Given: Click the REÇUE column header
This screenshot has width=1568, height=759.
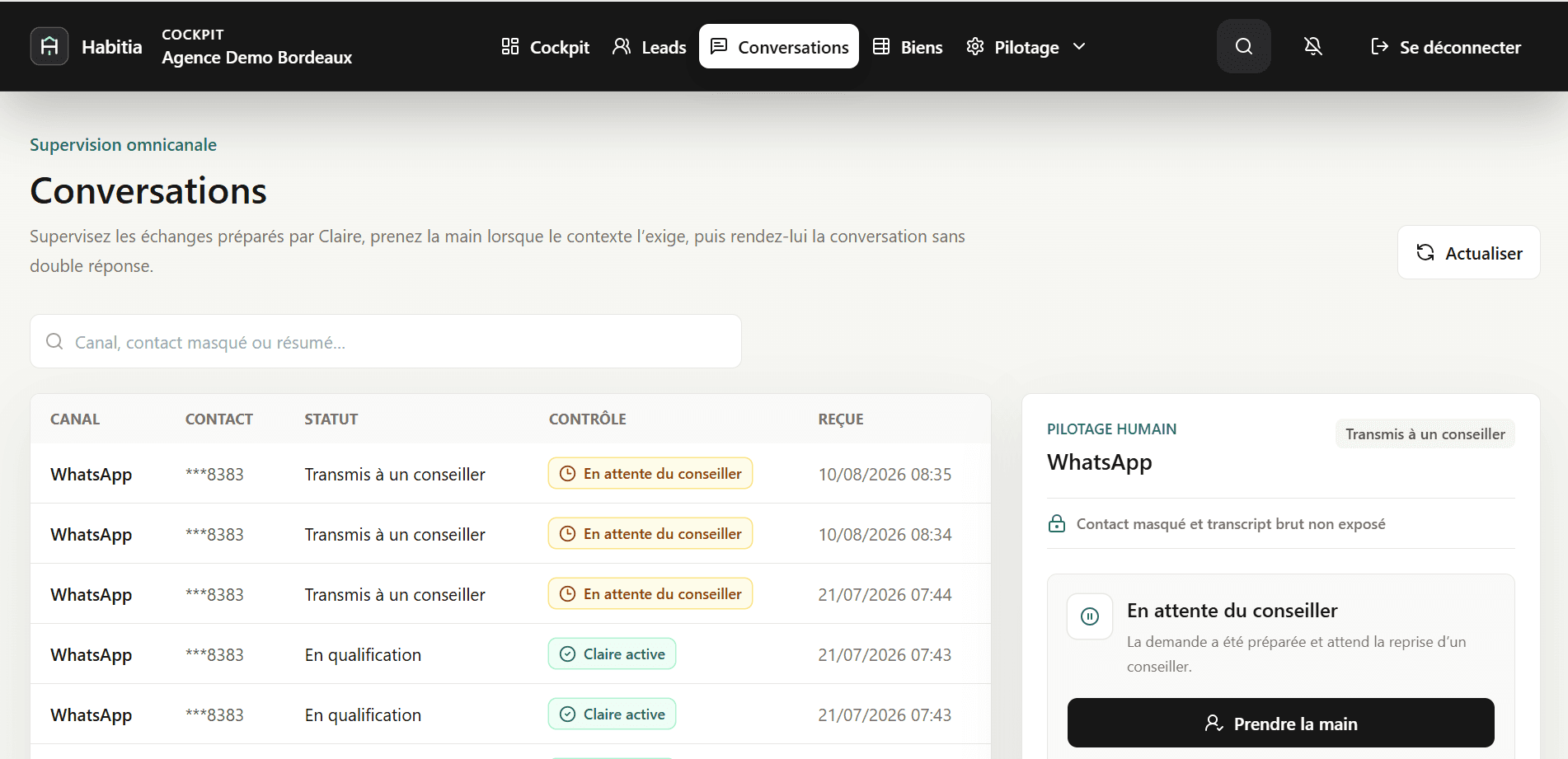Looking at the screenshot, I should 841,419.
